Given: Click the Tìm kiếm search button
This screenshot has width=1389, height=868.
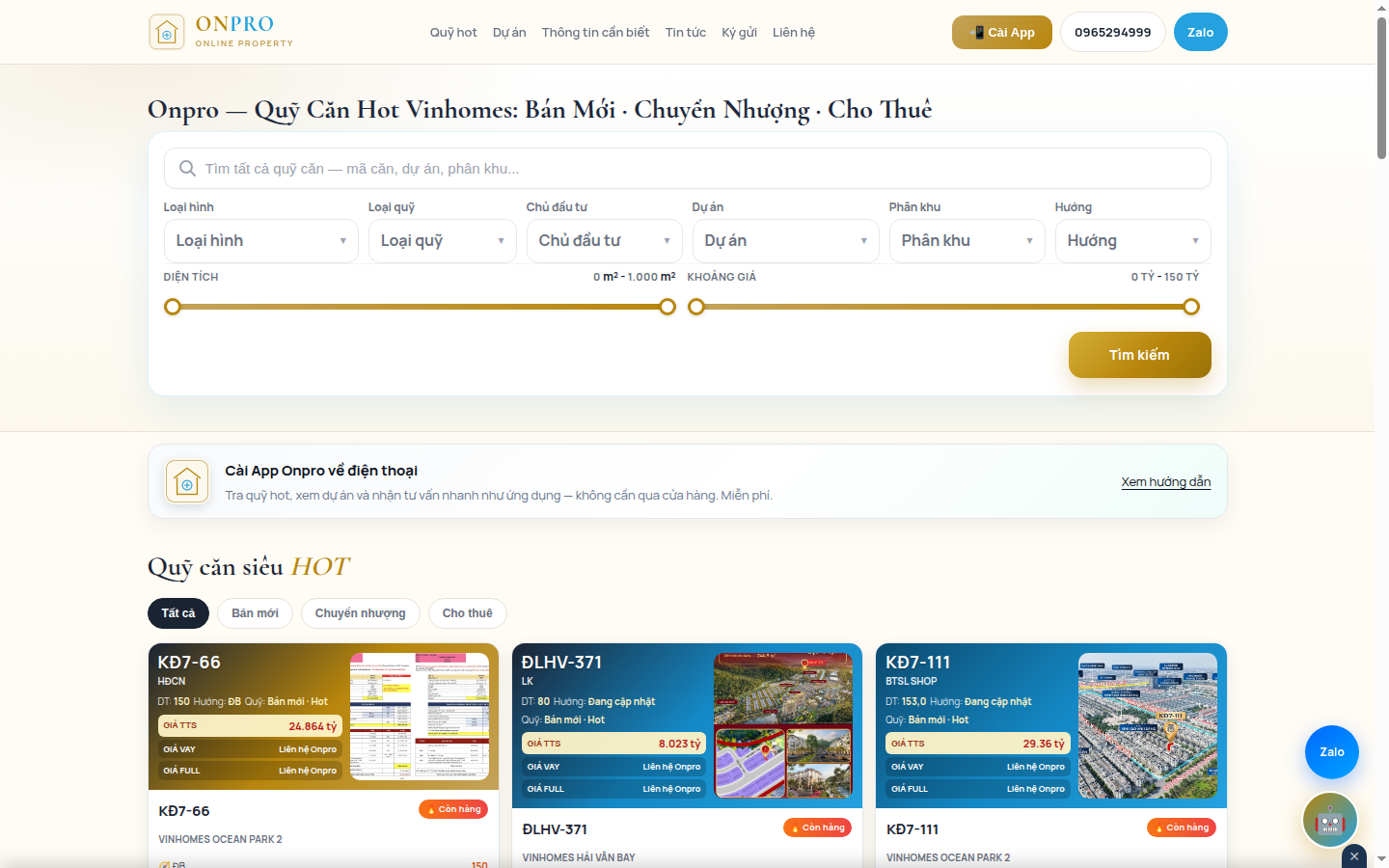Looking at the screenshot, I should coord(1140,355).
